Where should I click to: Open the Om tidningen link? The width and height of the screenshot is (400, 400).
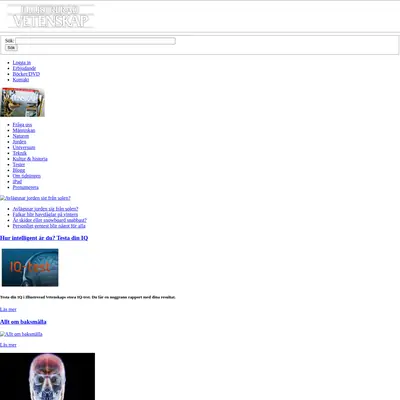(x=27, y=176)
